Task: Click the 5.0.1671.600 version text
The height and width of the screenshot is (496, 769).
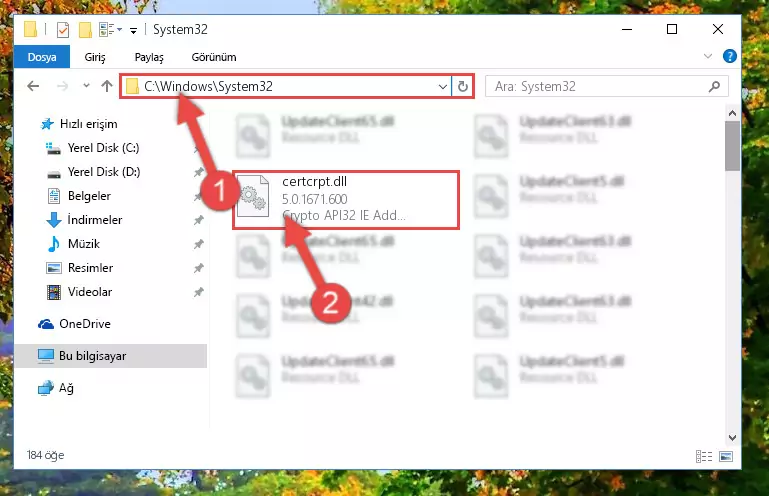Action: coord(314,199)
